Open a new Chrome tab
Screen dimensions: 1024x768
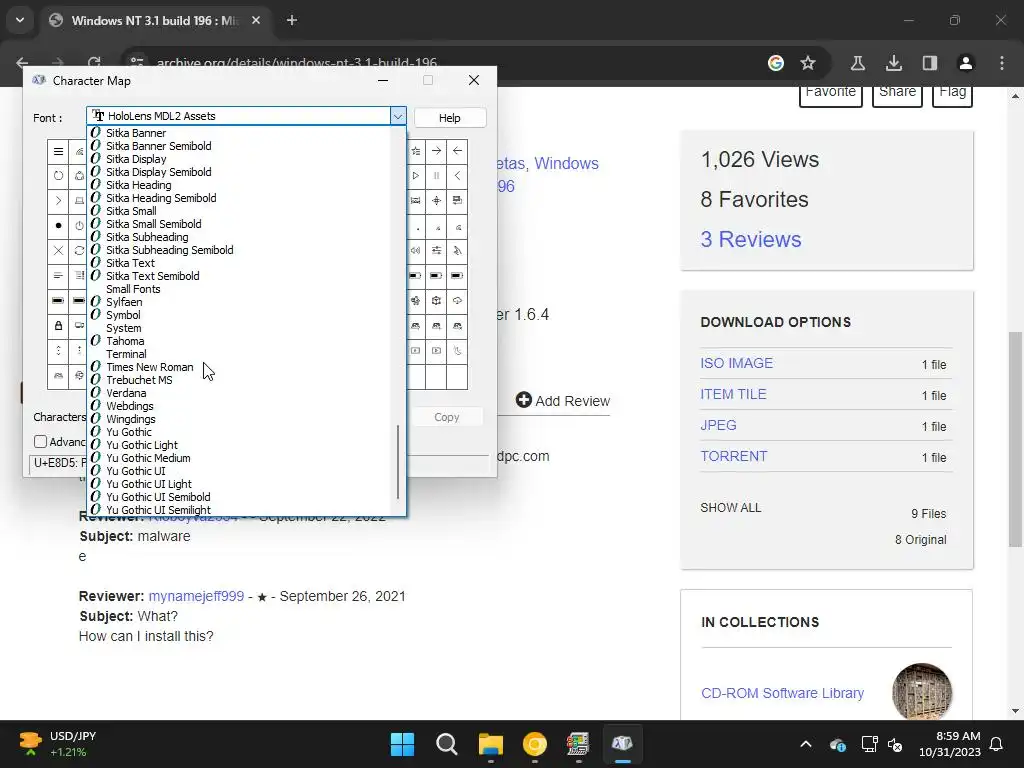pyautogui.click(x=292, y=20)
